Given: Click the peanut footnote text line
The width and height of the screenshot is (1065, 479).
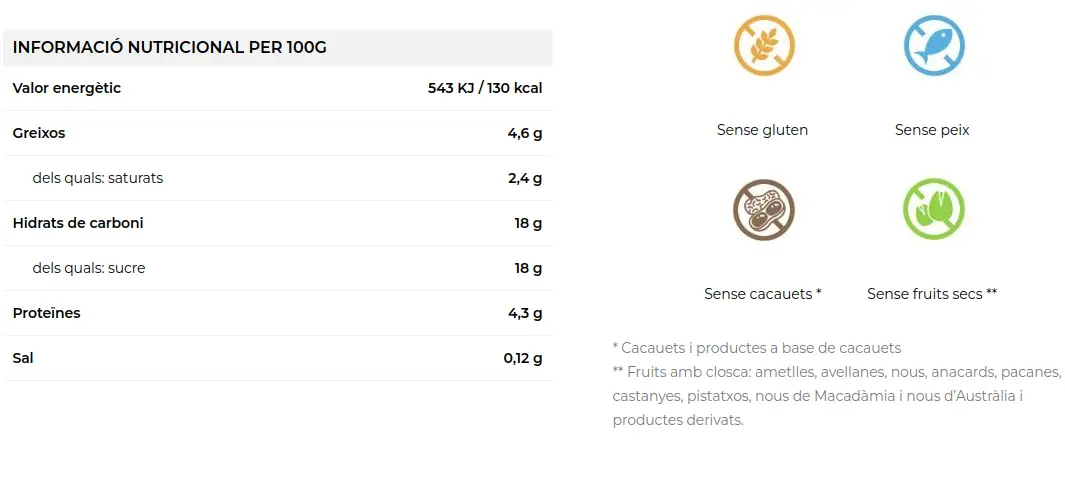Looking at the screenshot, I should tap(757, 349).
